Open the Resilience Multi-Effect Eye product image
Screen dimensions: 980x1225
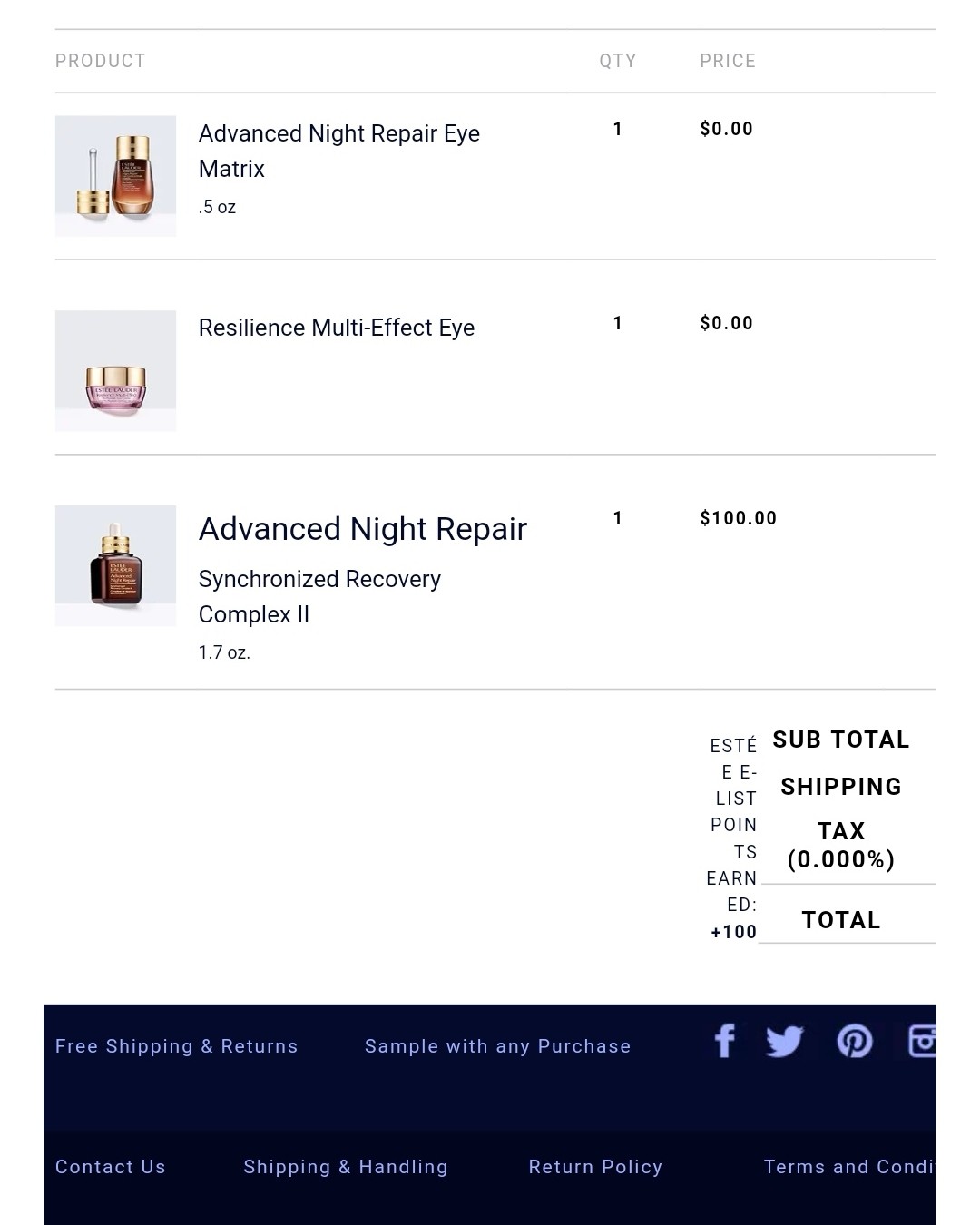(115, 370)
